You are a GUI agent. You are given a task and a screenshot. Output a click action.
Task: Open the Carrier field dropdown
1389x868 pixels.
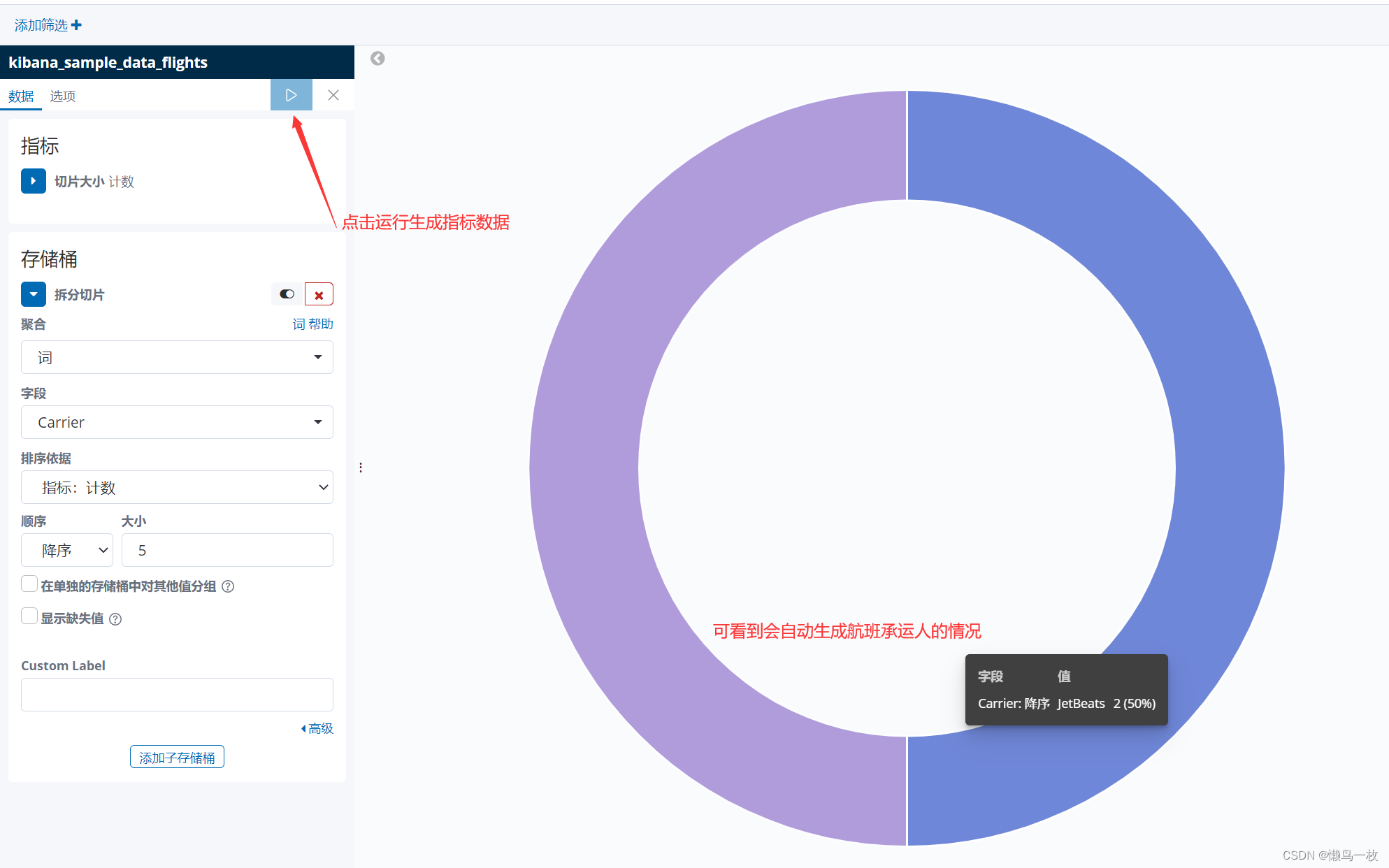pyautogui.click(x=177, y=422)
